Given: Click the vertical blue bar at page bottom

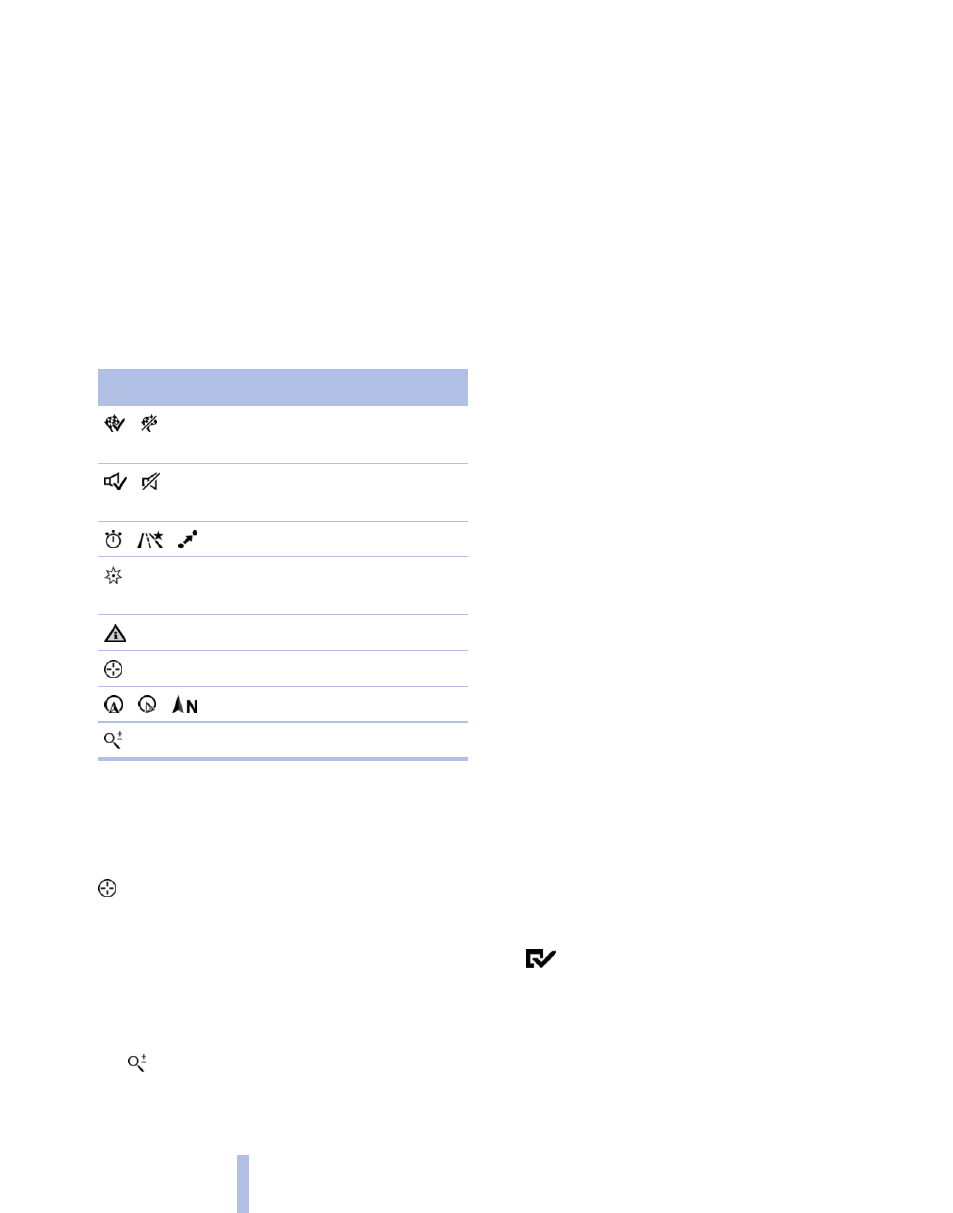Looking at the screenshot, I should [x=243, y=1184].
